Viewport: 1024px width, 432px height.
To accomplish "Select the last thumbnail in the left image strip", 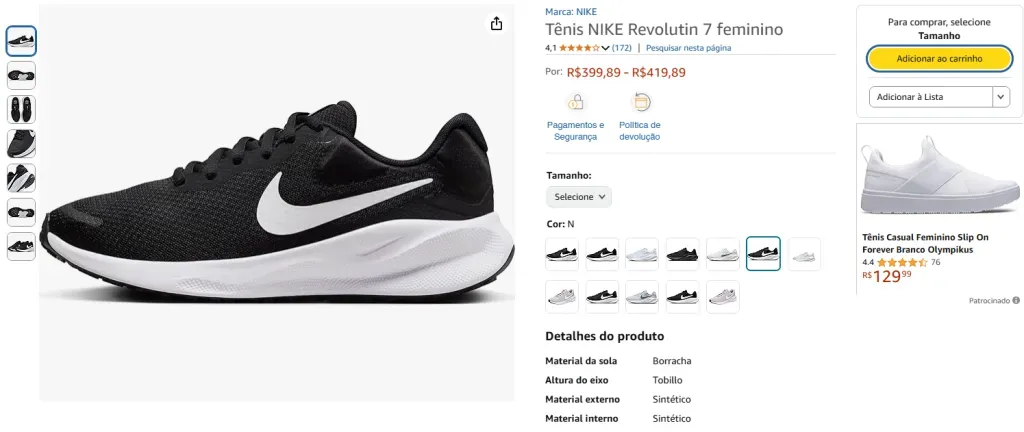I will pos(21,246).
